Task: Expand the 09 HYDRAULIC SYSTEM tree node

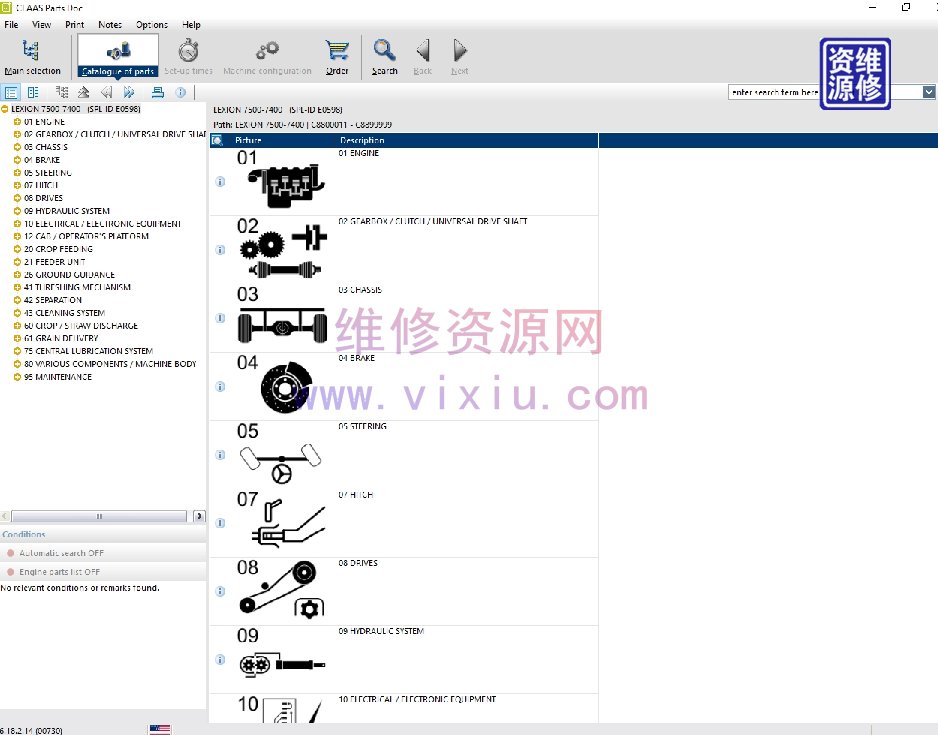Action: click(x=17, y=211)
